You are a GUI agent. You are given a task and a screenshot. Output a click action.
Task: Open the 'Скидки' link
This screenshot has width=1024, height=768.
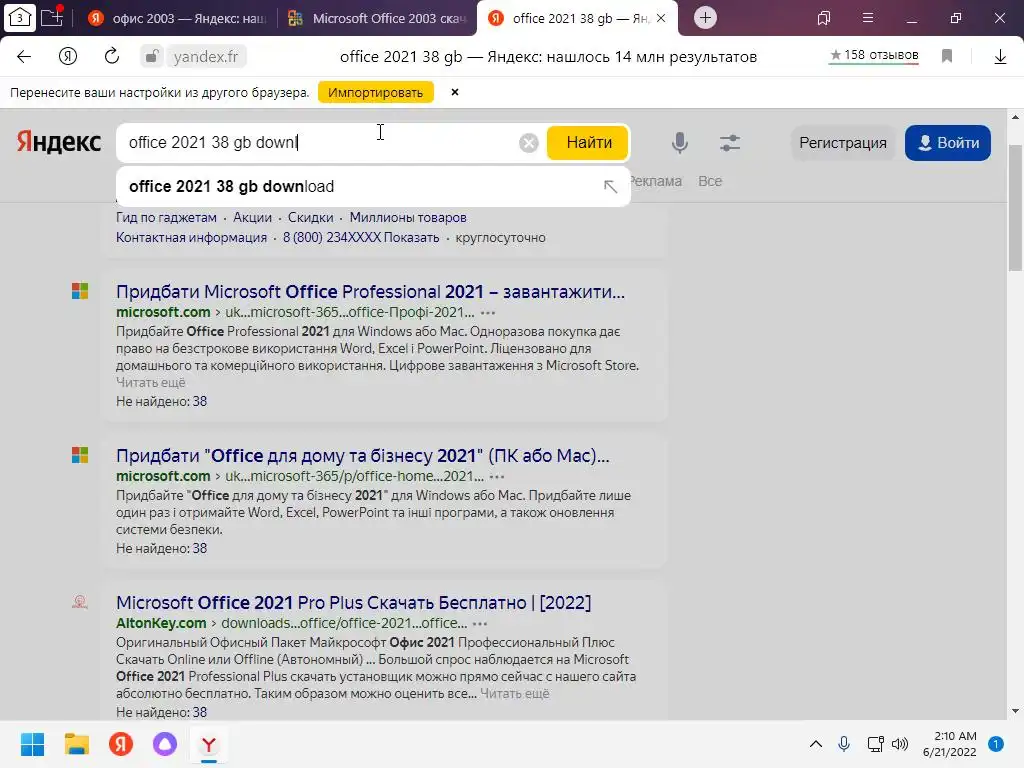click(311, 217)
